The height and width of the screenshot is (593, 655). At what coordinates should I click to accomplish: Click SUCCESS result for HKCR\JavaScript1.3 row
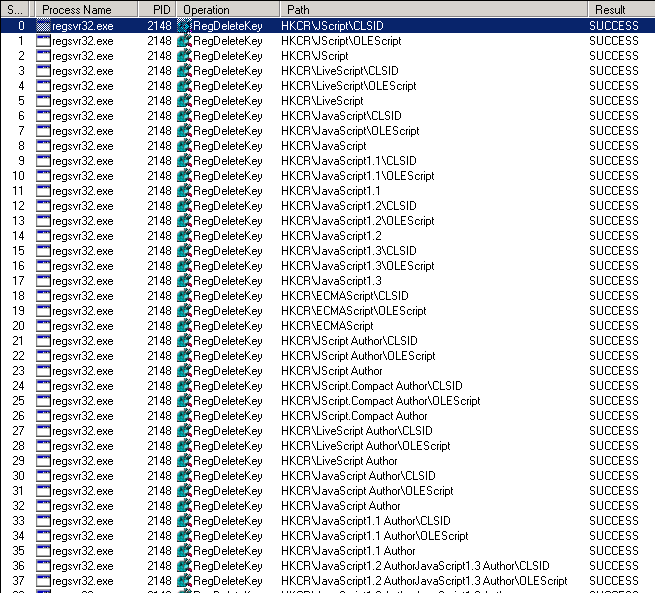pyautogui.click(x=613, y=281)
